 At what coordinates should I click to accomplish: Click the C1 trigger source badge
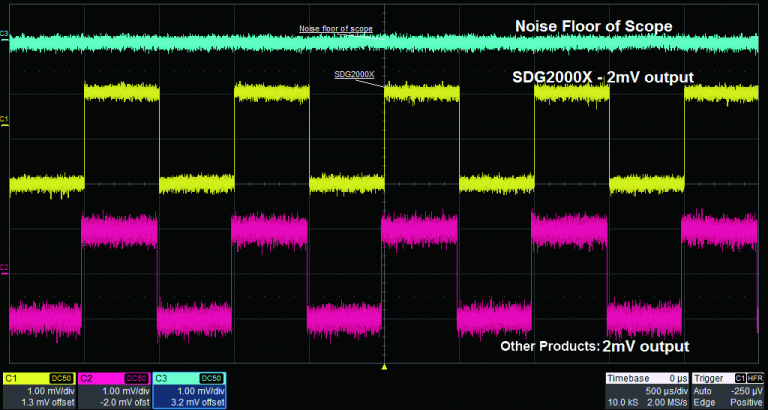(740, 377)
